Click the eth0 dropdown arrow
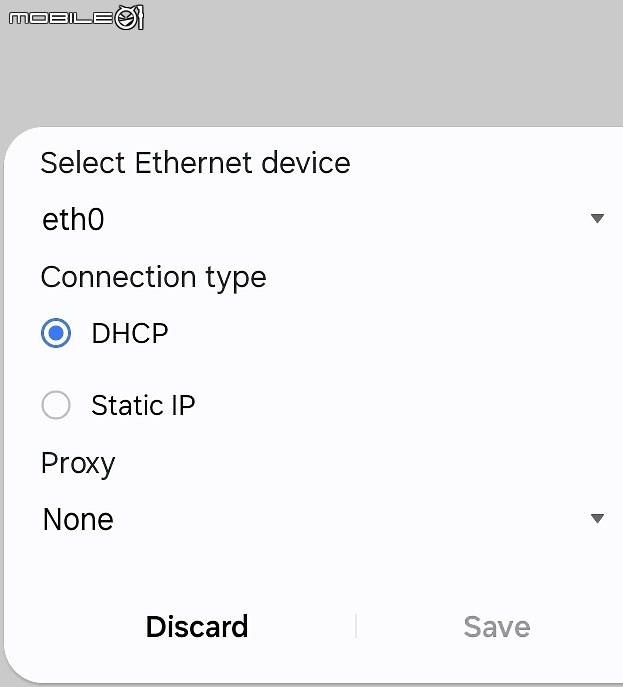Image resolution: width=623 pixels, height=687 pixels. click(x=597, y=218)
